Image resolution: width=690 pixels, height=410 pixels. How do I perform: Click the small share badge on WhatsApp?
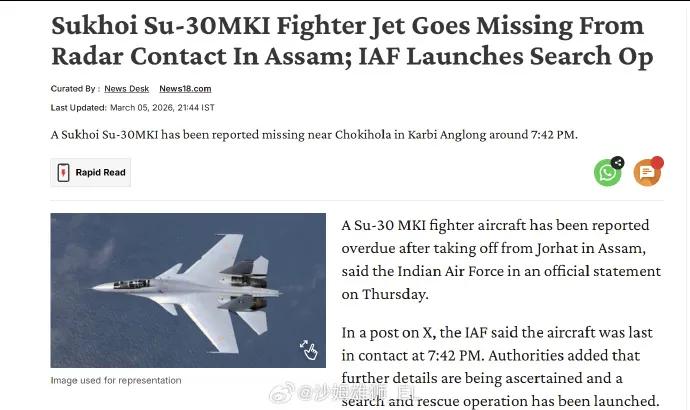point(617,162)
